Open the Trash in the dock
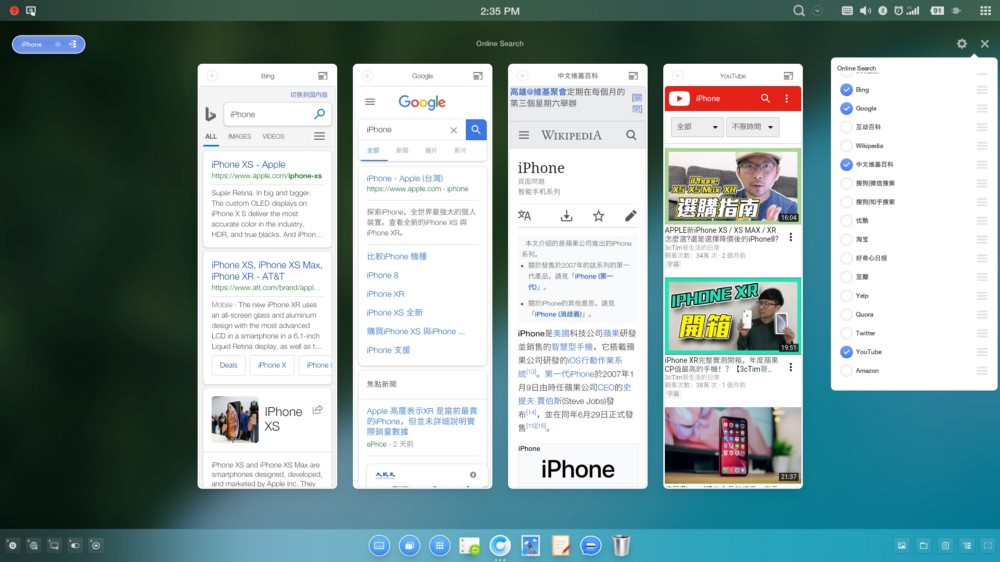The width and height of the screenshot is (1000, 562). (x=621, y=545)
